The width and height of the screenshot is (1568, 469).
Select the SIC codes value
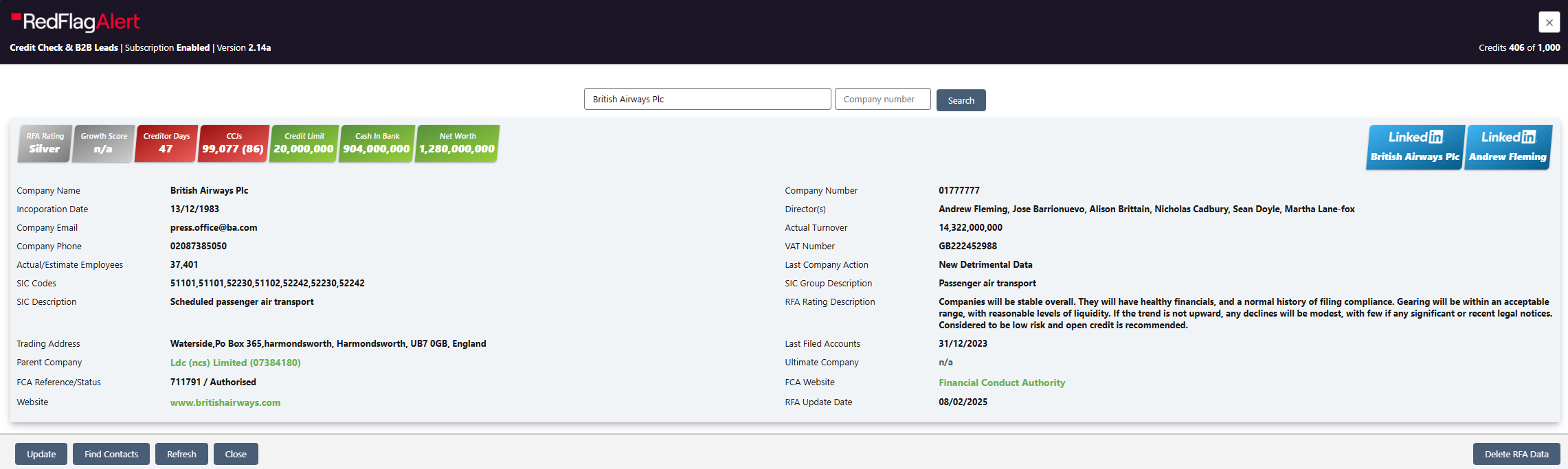pos(267,283)
